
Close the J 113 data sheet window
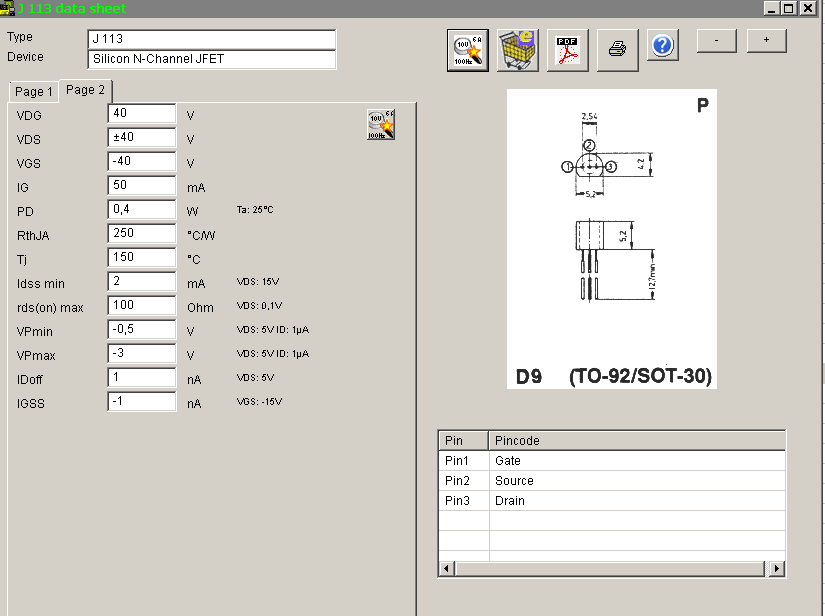click(x=808, y=8)
